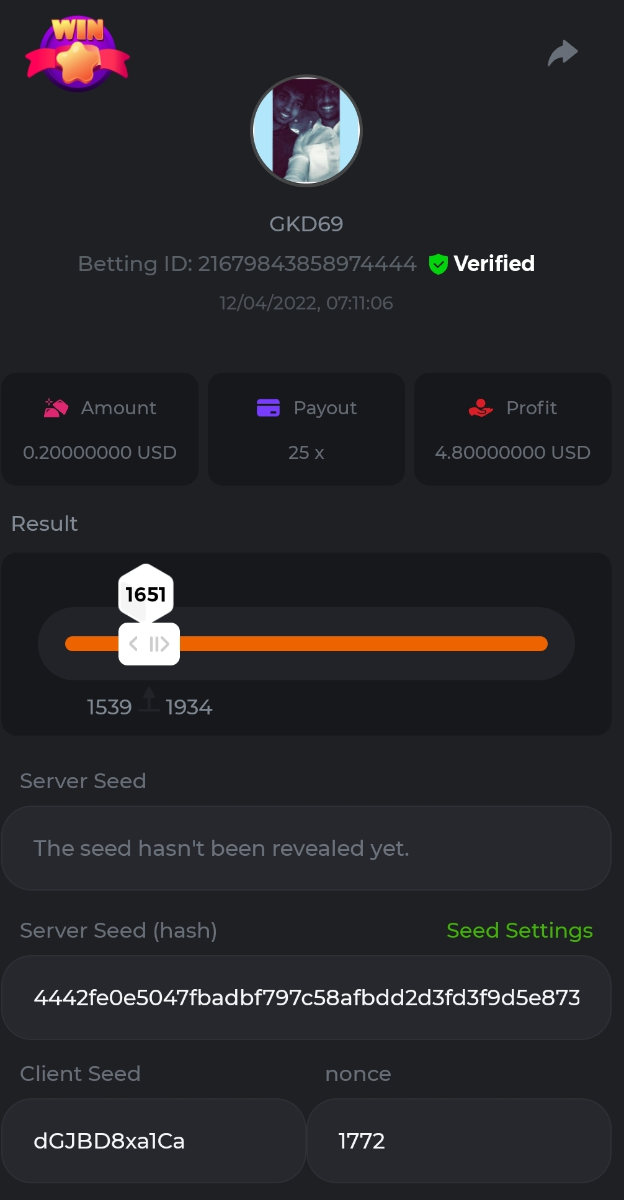Image resolution: width=624 pixels, height=1200 pixels.
Task: Click the unrevealed Server Seed field
Action: tap(306, 849)
